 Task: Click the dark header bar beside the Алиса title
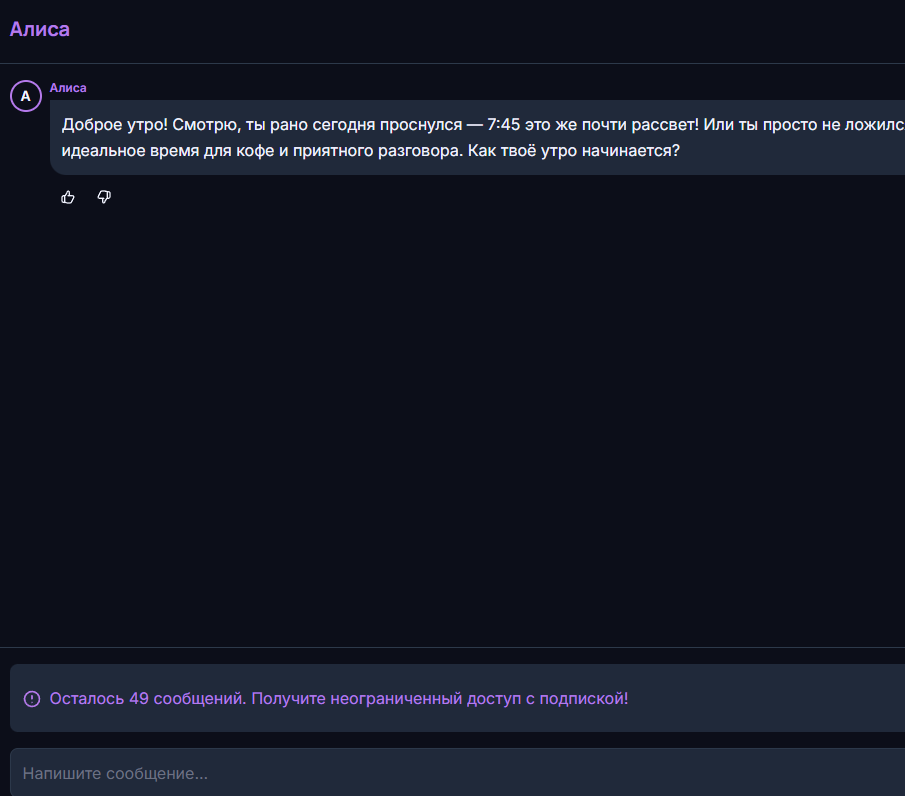485,31
